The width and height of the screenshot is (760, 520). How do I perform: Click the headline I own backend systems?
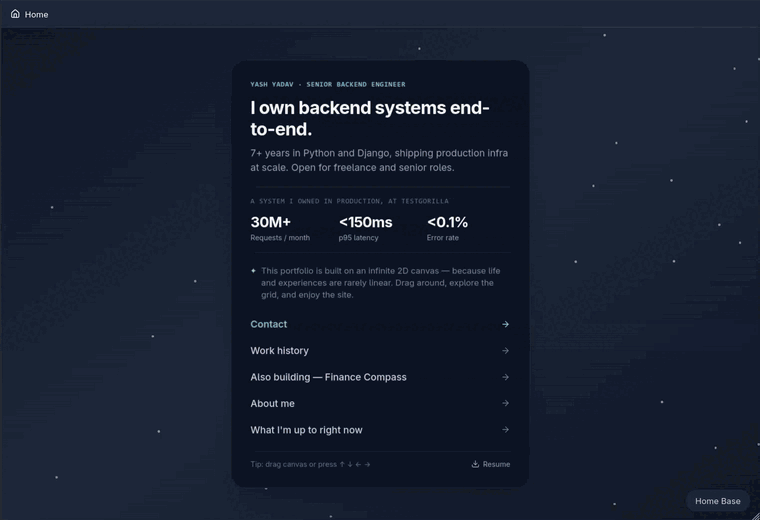[x=370, y=118]
